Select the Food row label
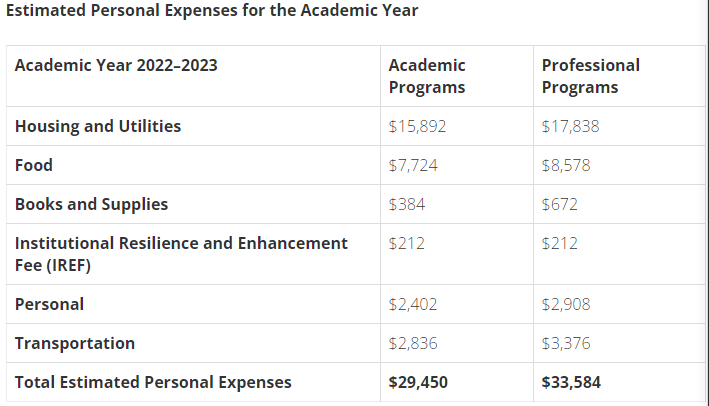This screenshot has height=406, width=709. [x=34, y=166]
